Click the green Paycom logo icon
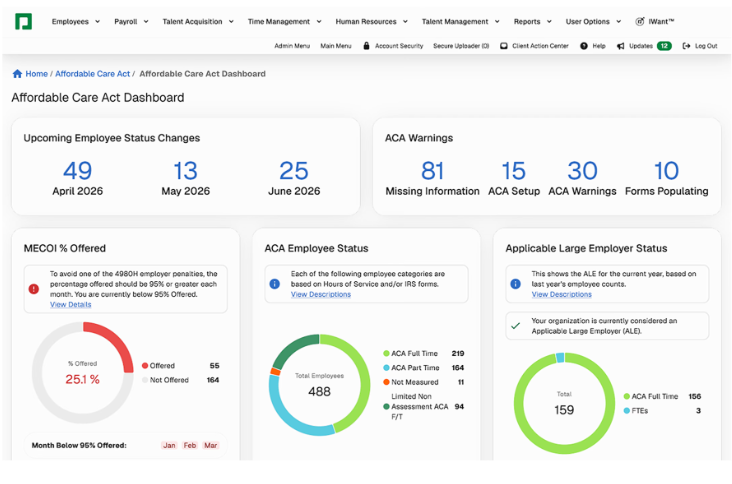Screen dimensions: 732x484 pos(23,21)
